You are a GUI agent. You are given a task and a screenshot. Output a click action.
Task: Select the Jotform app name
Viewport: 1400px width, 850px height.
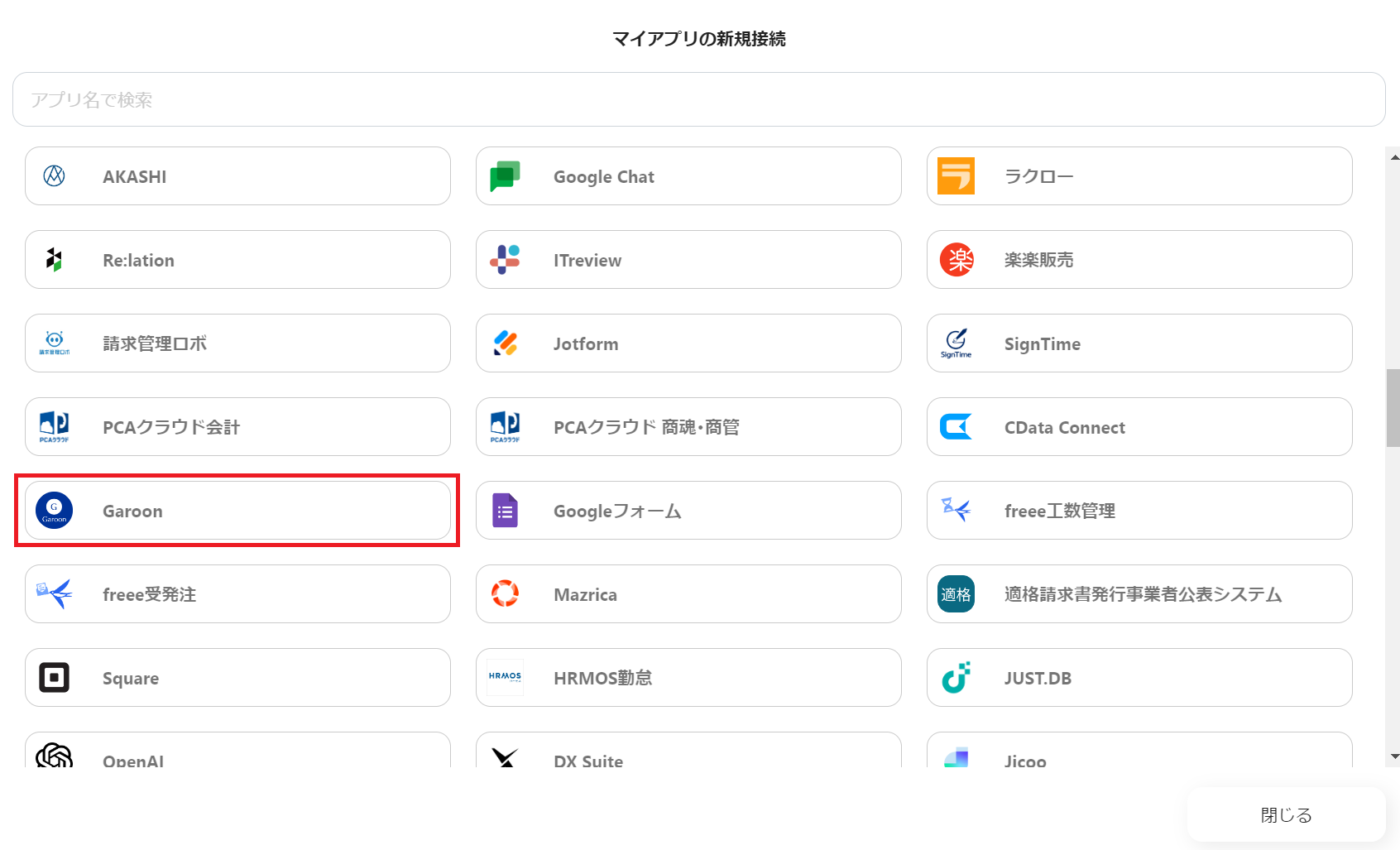[586, 343]
